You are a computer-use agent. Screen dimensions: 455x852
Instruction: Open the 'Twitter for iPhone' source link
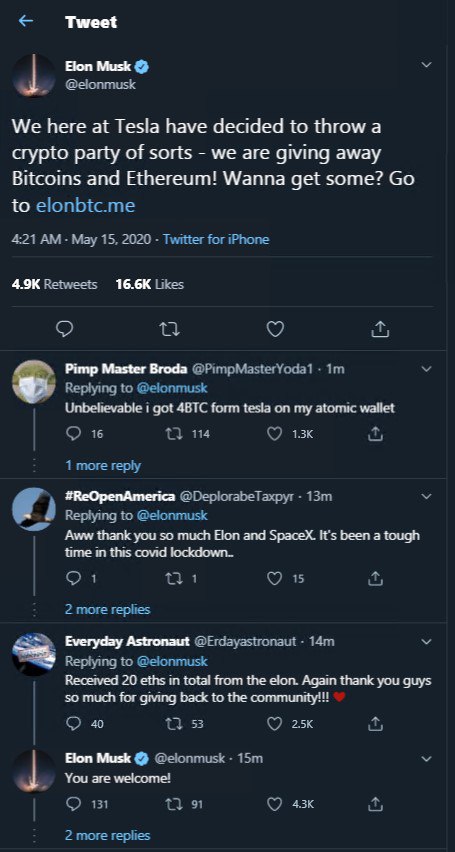[x=216, y=239]
